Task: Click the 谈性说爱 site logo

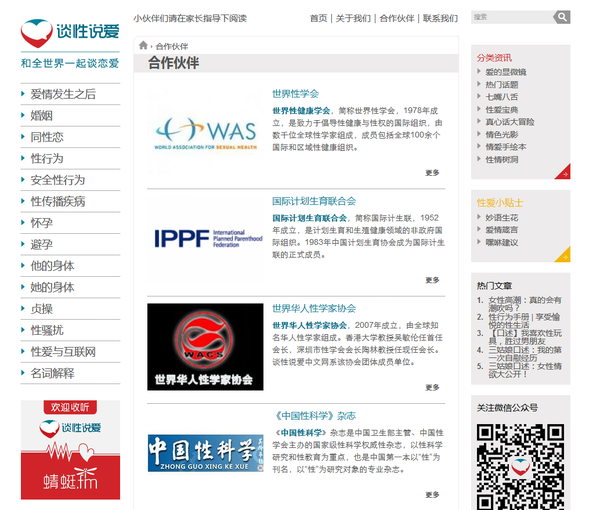Action: tap(70, 33)
